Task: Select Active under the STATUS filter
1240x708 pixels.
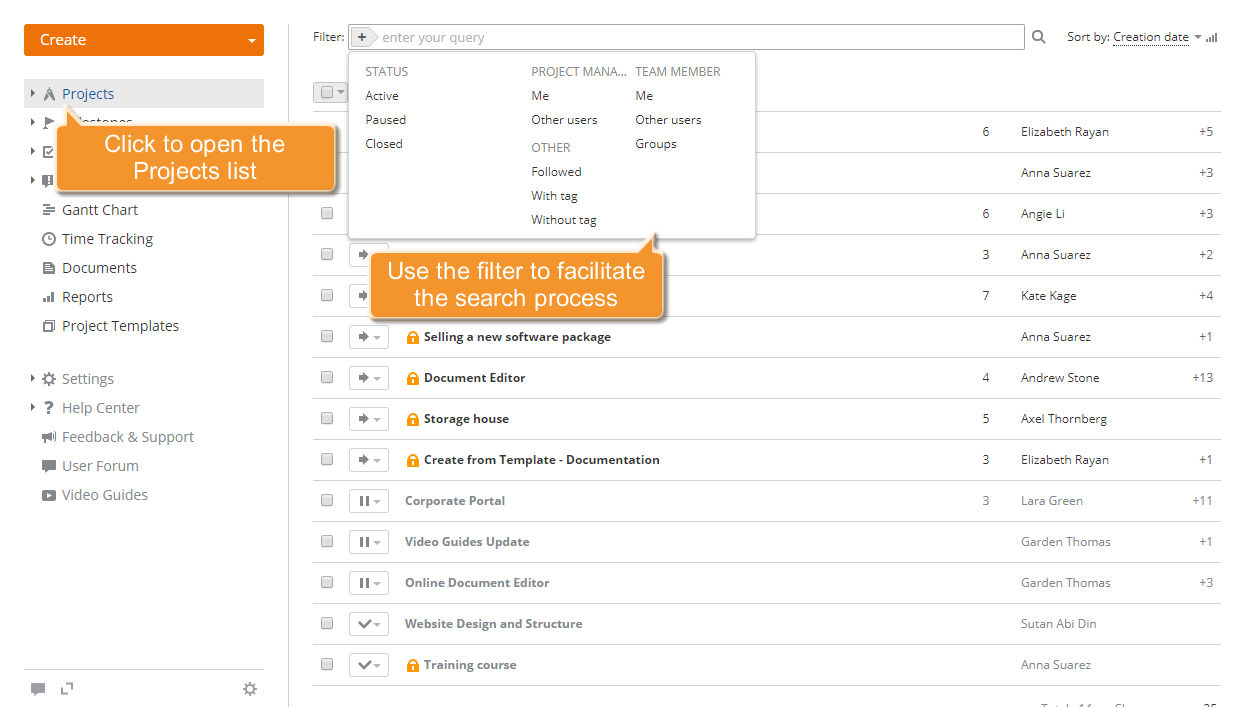Action: (381, 95)
